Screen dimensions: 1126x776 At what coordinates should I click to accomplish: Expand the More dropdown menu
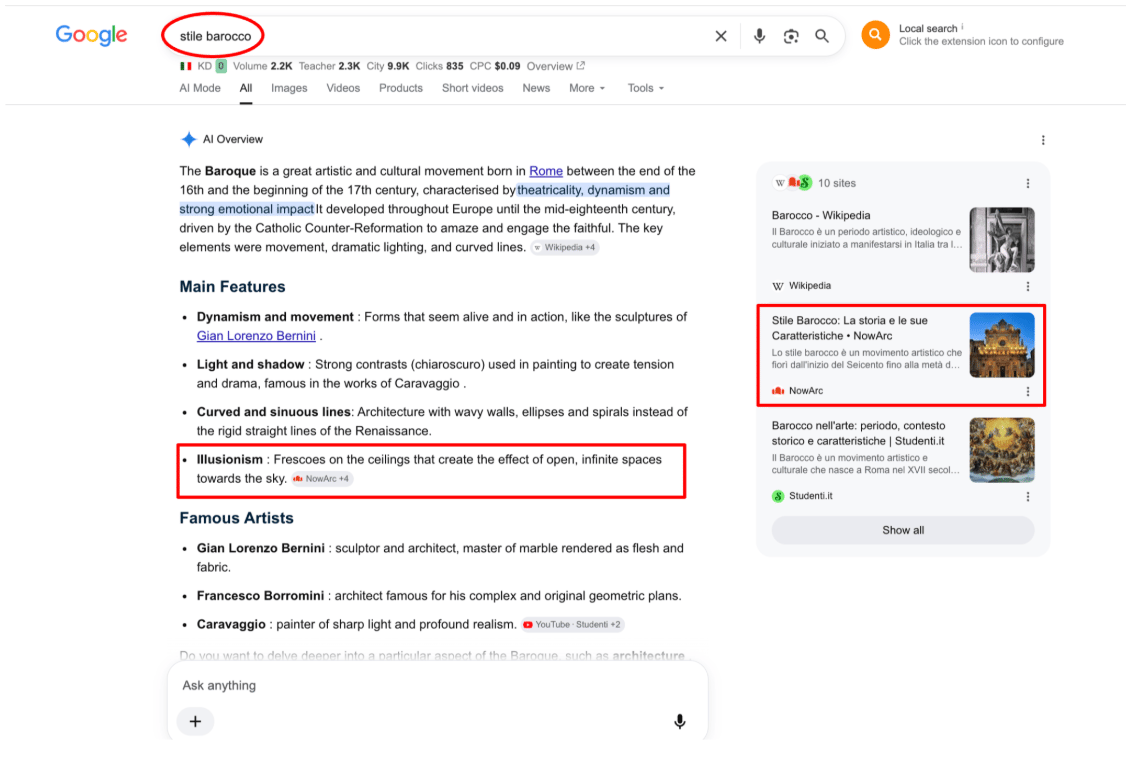click(587, 88)
